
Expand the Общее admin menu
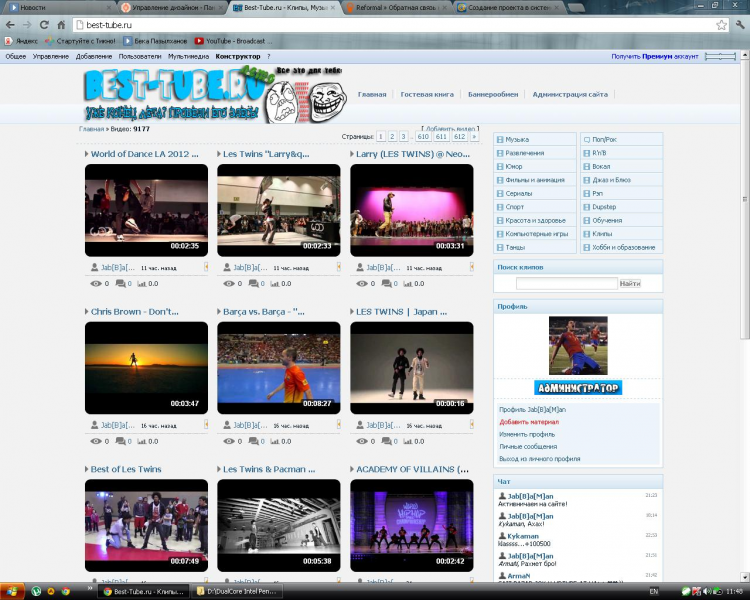click(16, 57)
